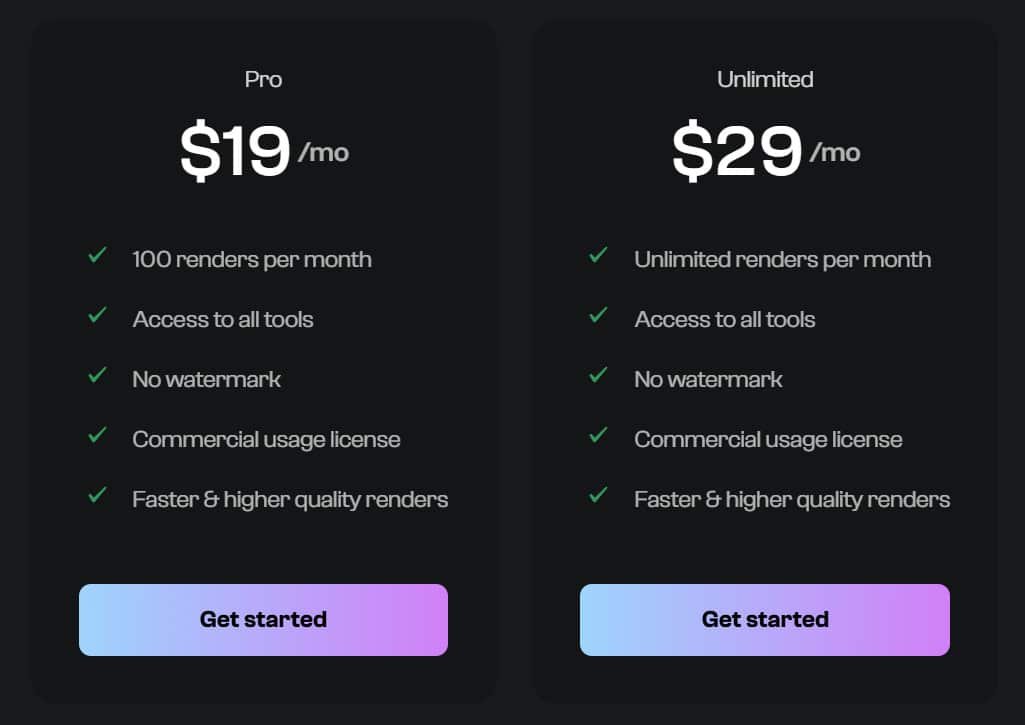Click Get started for the Pro plan
1025x725 pixels.
263,619
